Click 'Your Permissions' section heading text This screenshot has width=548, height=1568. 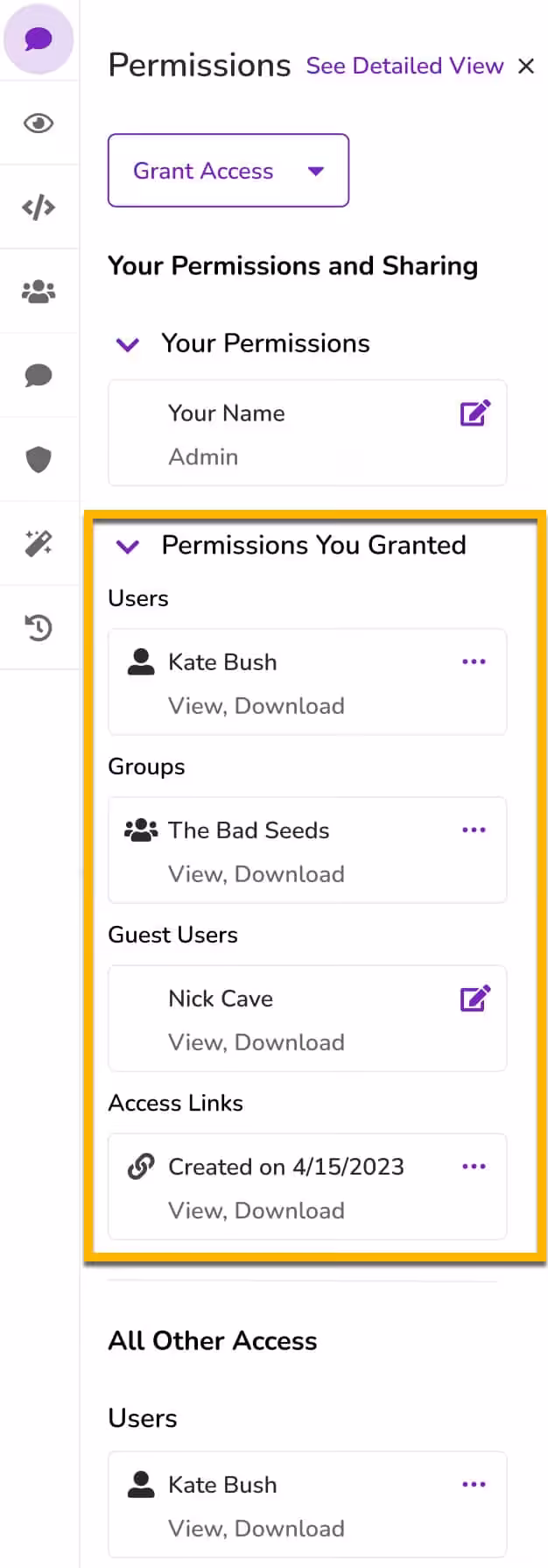click(x=265, y=343)
